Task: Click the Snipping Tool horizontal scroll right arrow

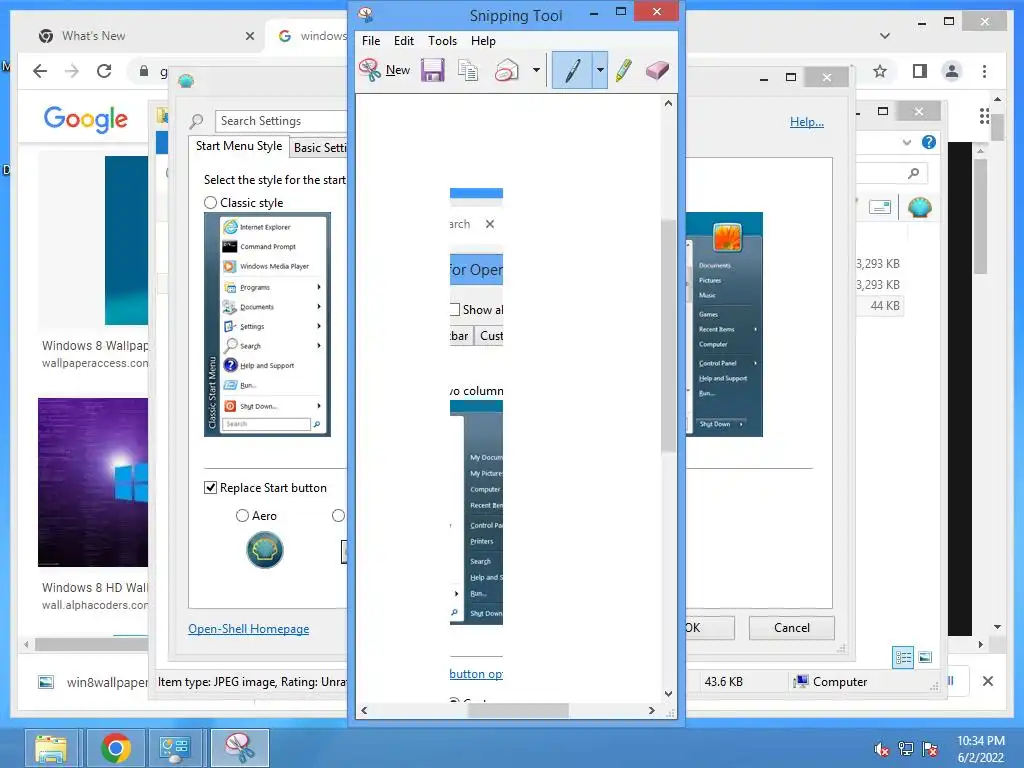Action: pos(651,711)
